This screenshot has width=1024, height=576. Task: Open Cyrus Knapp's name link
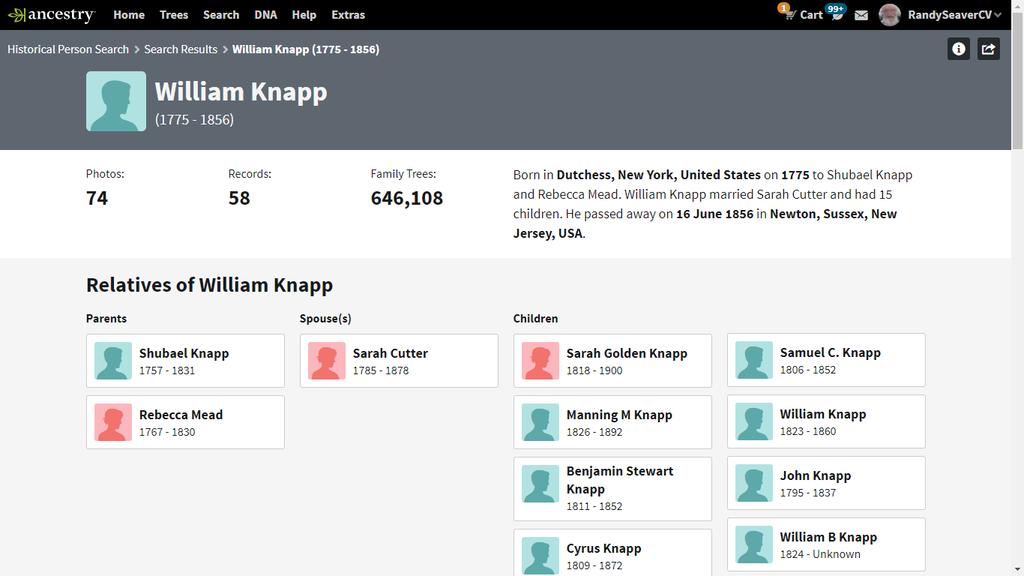pos(603,549)
